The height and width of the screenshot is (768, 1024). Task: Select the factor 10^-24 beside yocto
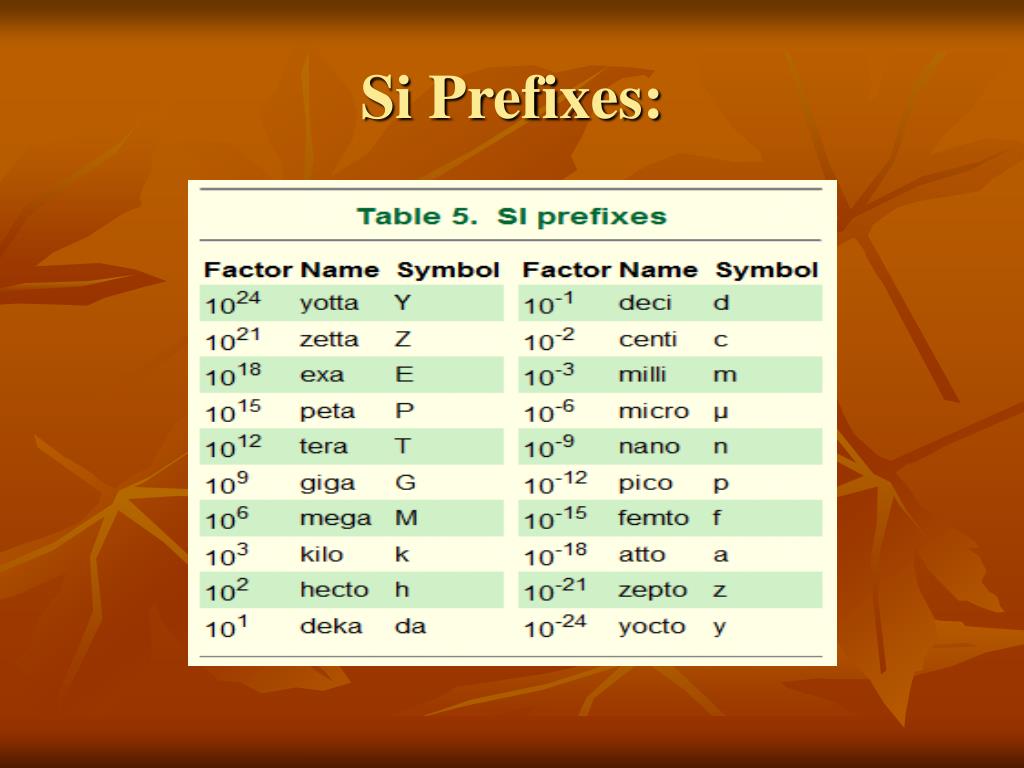(556, 627)
